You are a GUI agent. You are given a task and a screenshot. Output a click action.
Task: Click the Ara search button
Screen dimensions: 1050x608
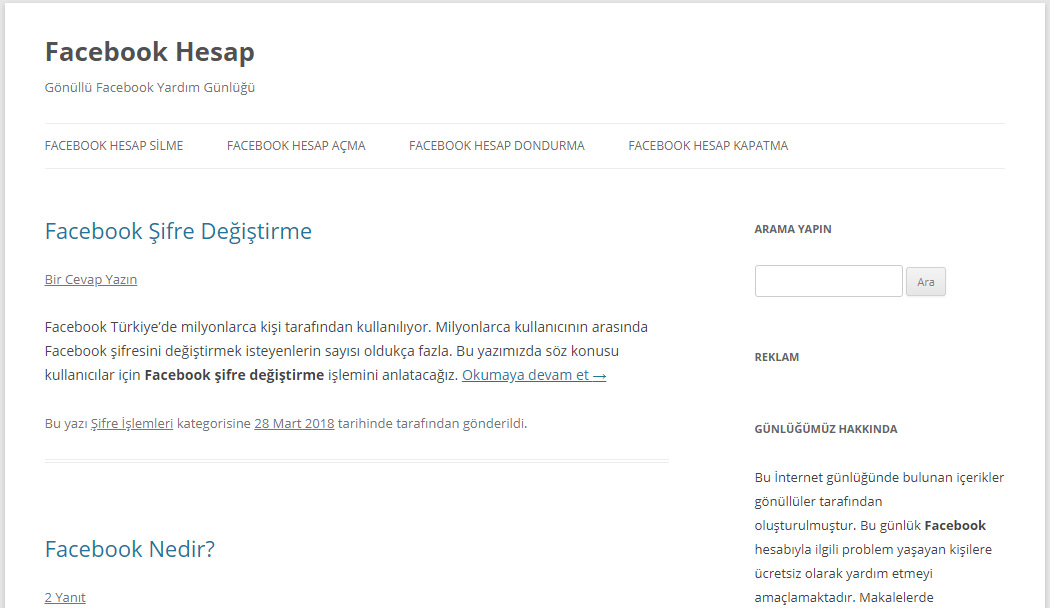click(x=925, y=282)
